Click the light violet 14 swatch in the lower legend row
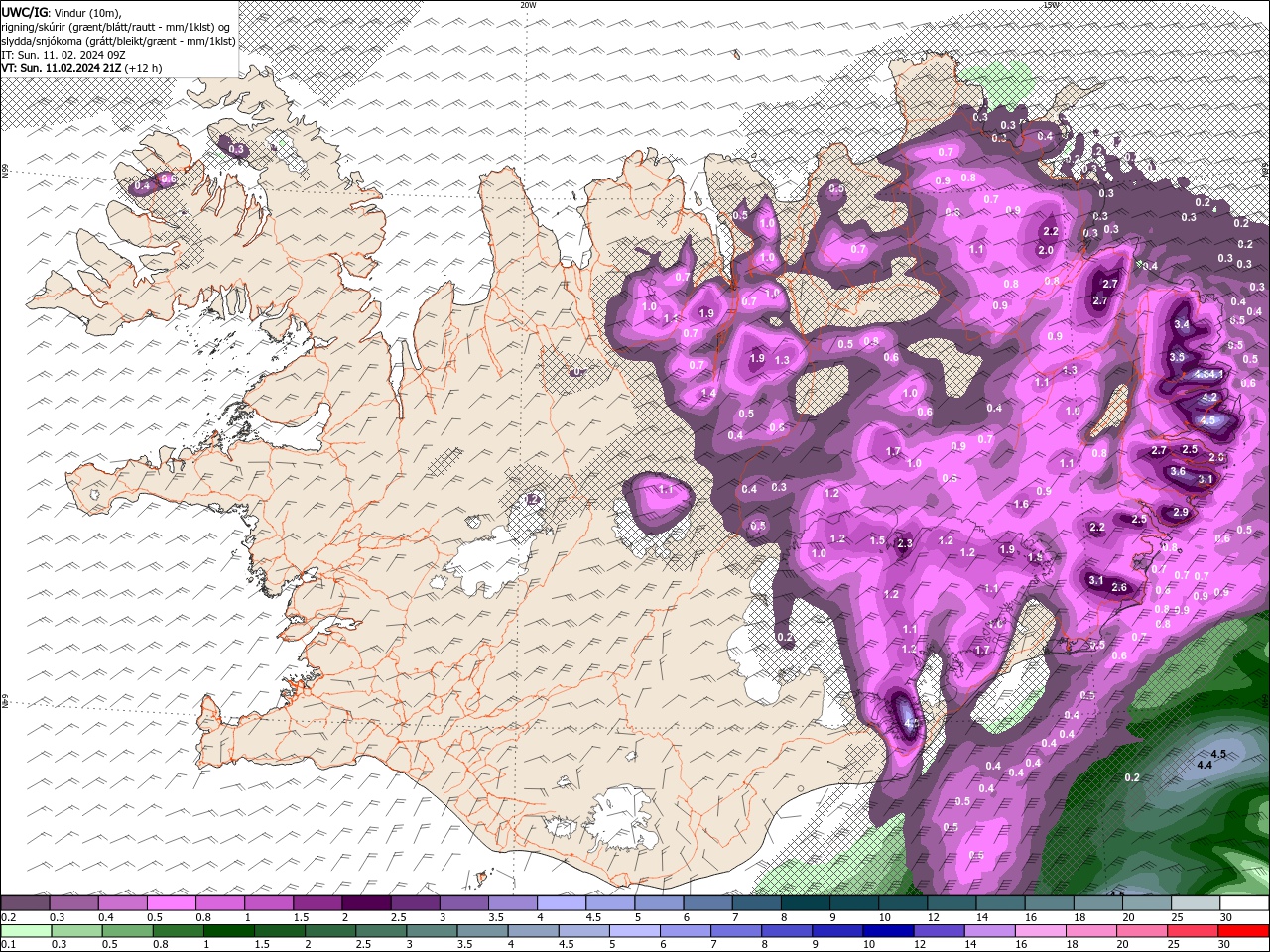This screenshot has width=1270, height=952. 990,931
